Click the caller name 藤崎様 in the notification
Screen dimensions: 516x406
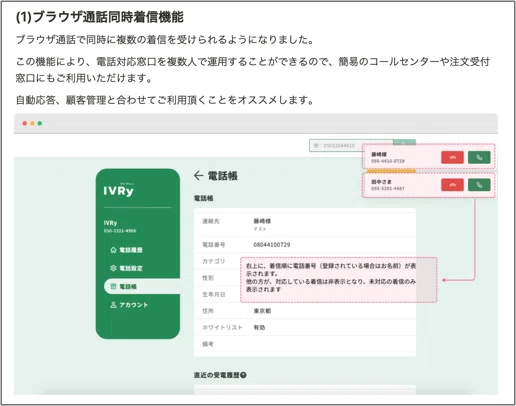pyautogui.click(x=379, y=154)
